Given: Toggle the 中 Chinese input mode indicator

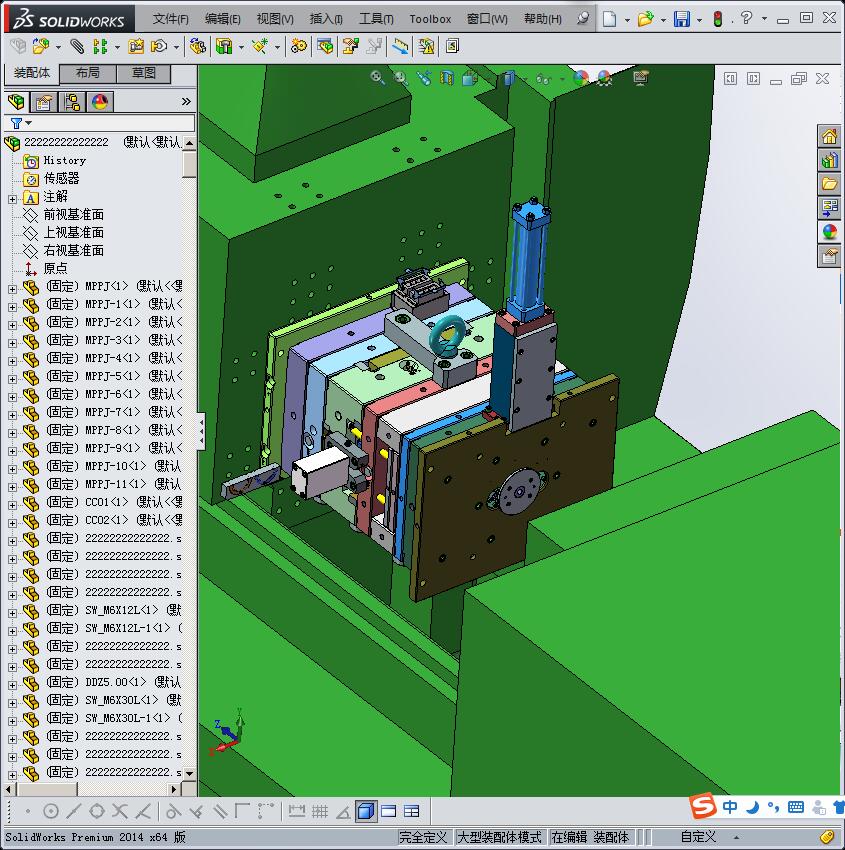Looking at the screenshot, I should [730, 807].
